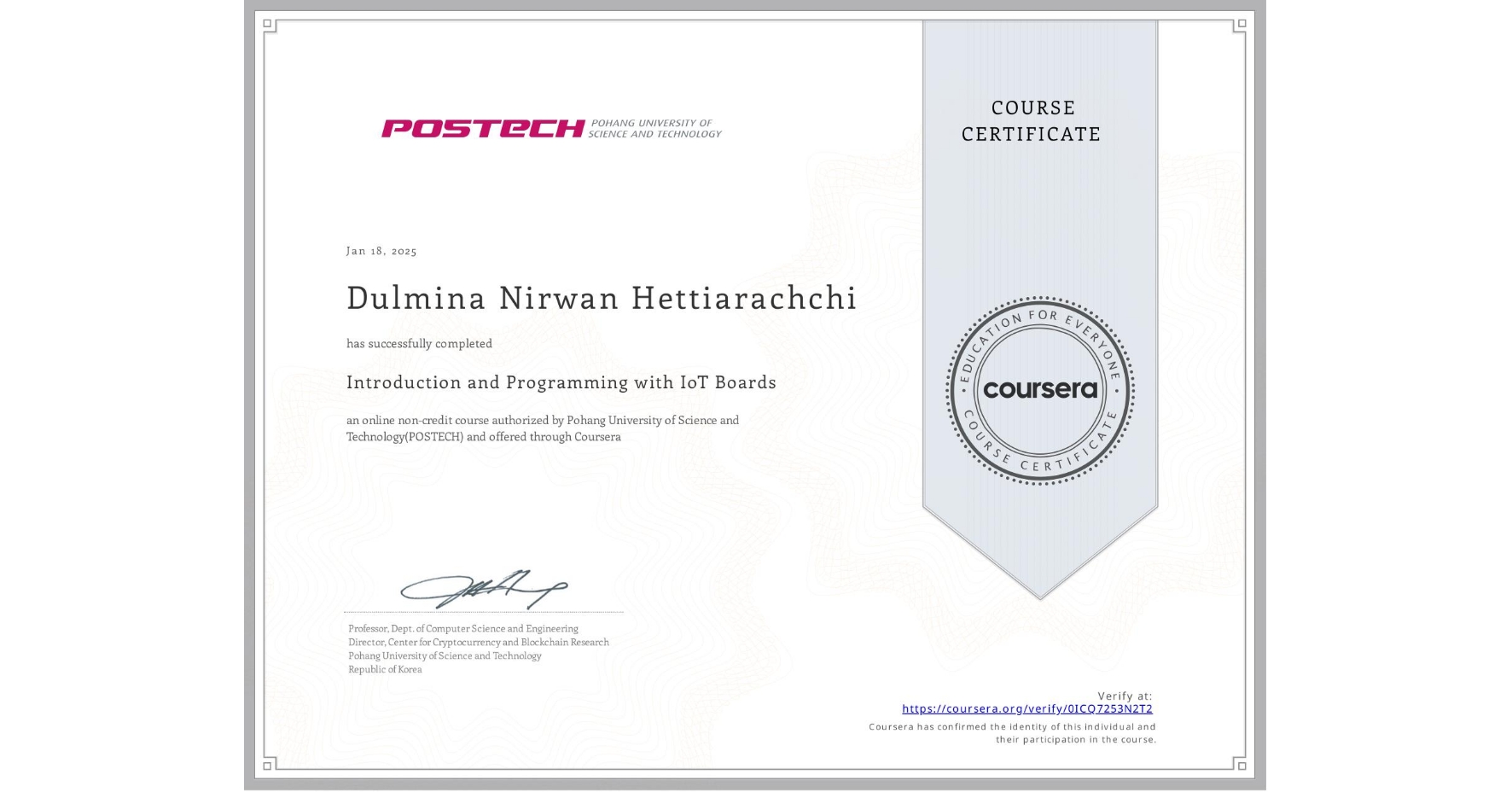Click 'Professor, Dept. of Computer Science and Engineering'
Screen dimensions: 1512x792
pyautogui.click(x=463, y=628)
